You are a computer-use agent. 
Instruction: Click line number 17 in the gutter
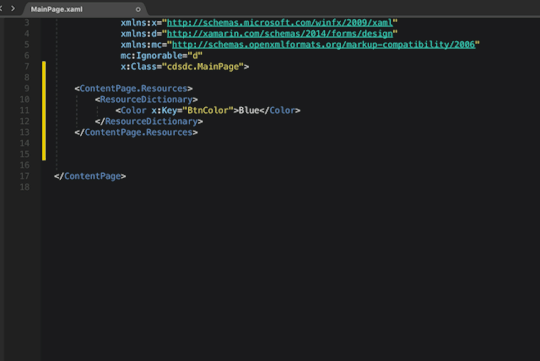(24, 176)
